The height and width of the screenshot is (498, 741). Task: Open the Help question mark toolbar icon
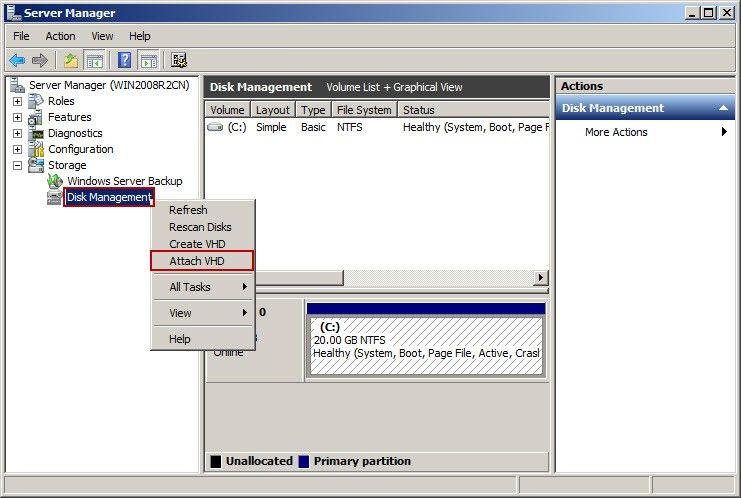124,60
